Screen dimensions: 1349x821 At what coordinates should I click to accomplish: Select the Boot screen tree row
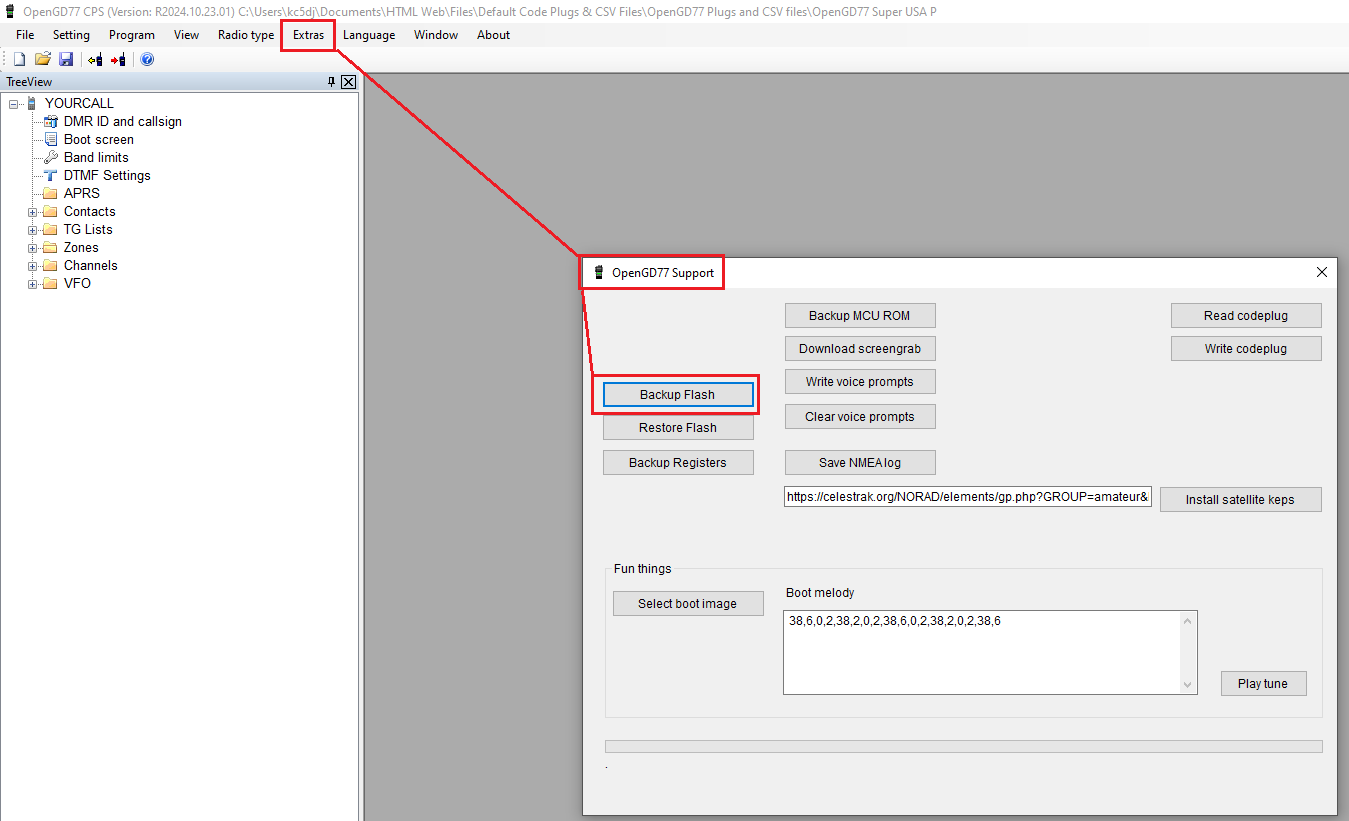pos(98,139)
